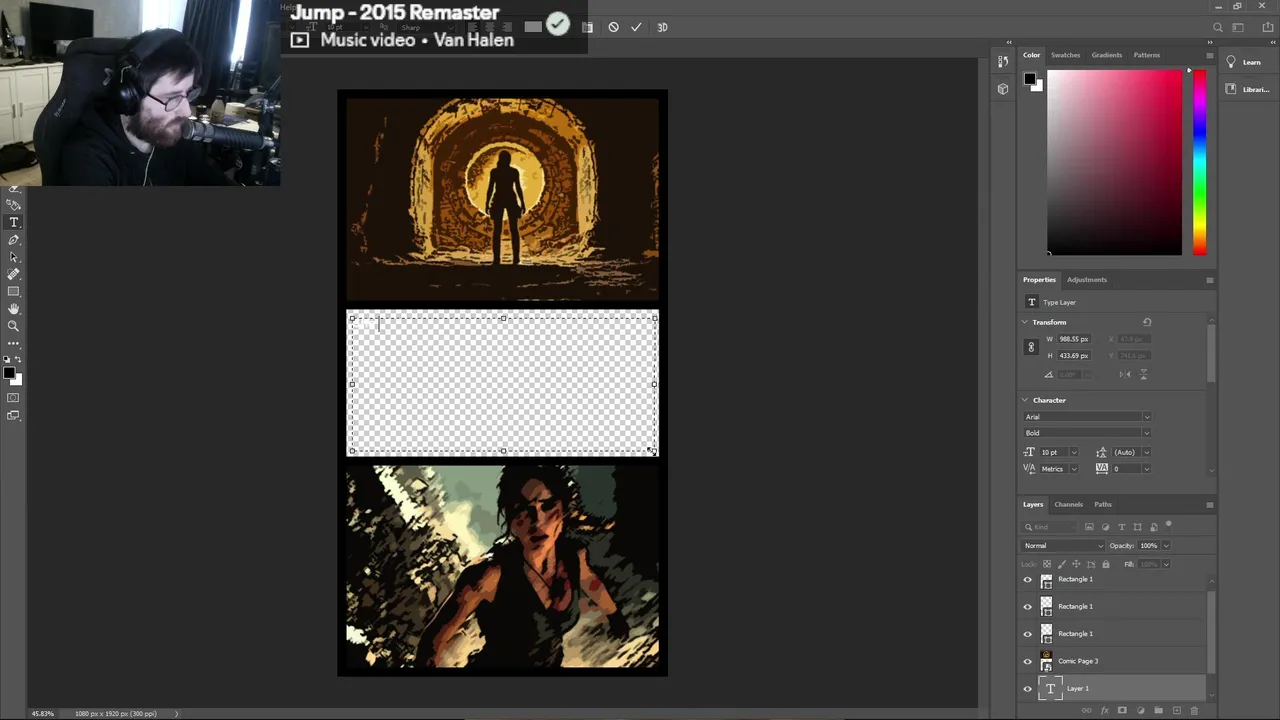
Task: Switch to the Paths tab
Action: coord(1103,504)
